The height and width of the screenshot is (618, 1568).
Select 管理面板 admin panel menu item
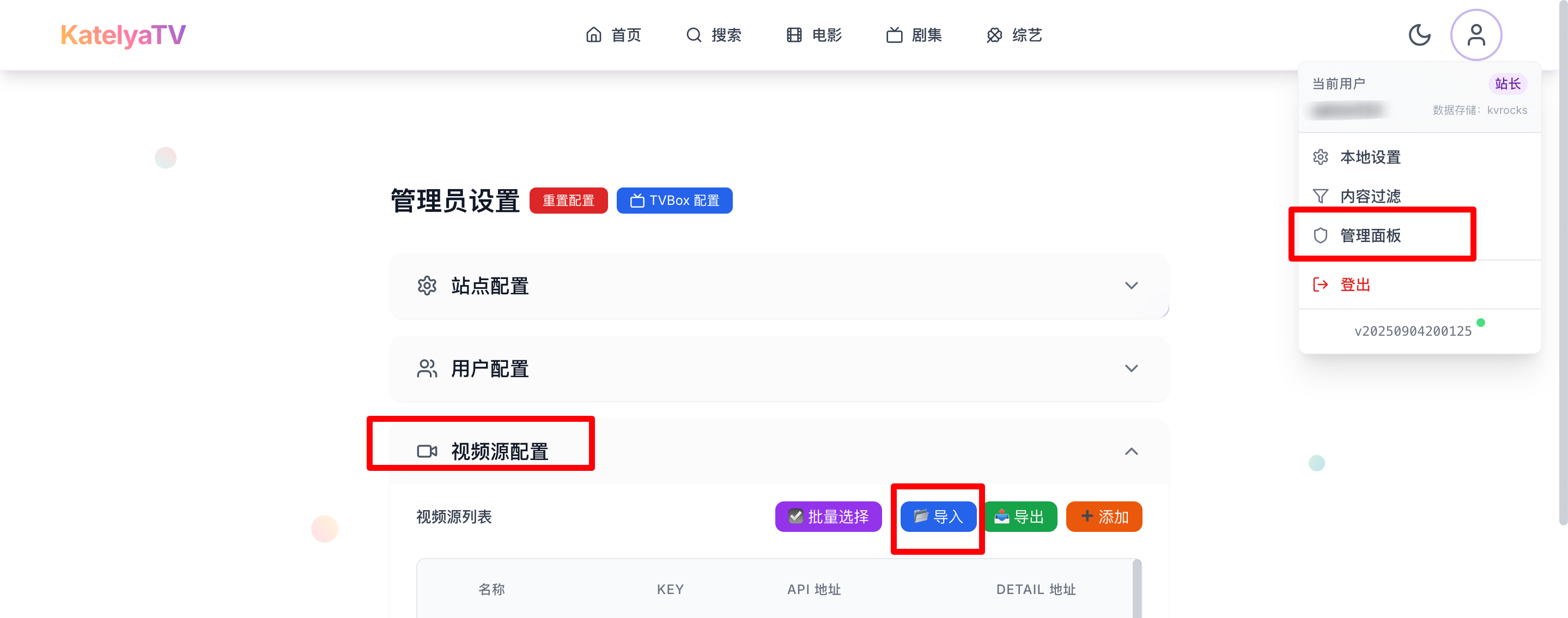coord(1370,235)
